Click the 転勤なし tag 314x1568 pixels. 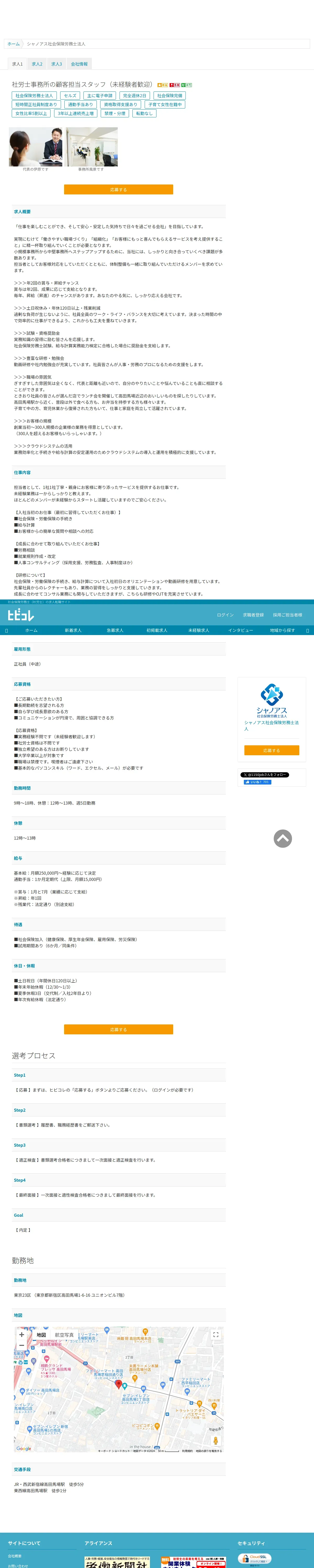[144, 113]
